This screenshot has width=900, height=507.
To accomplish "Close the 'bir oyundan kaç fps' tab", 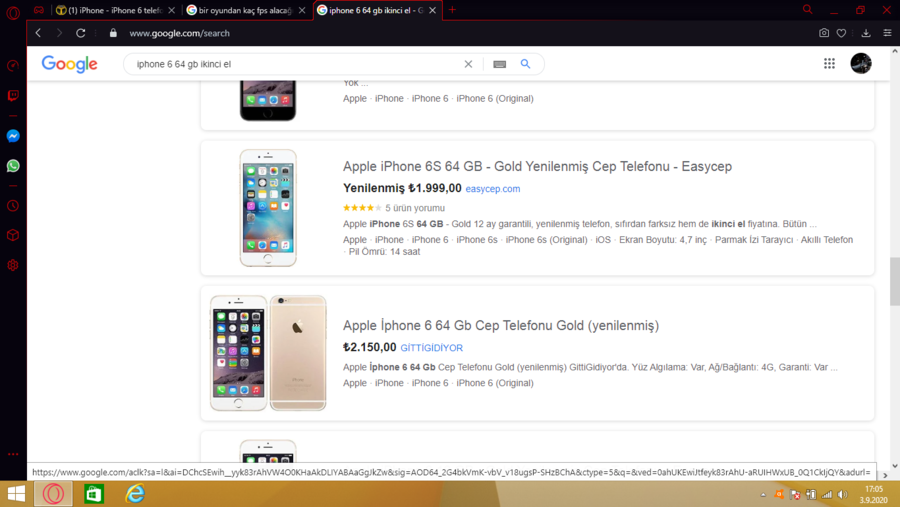I will [302, 10].
